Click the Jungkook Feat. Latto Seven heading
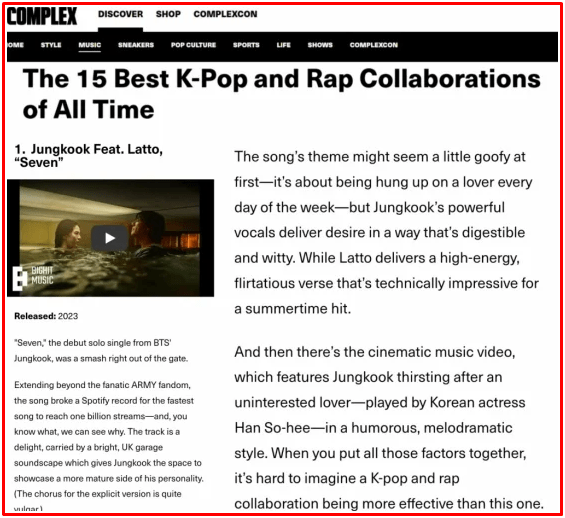The image size is (565, 518). (88, 156)
